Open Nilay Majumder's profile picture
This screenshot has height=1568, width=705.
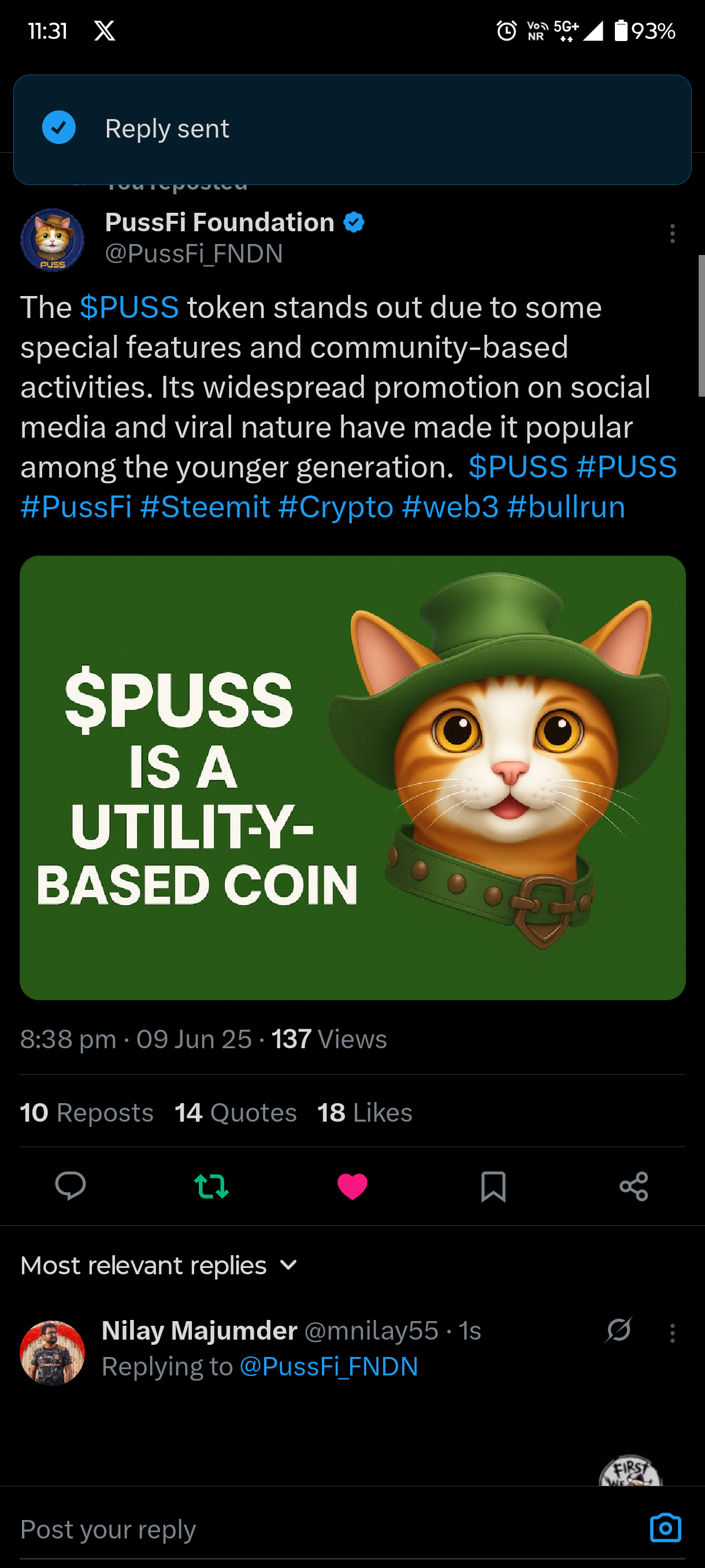53,1352
